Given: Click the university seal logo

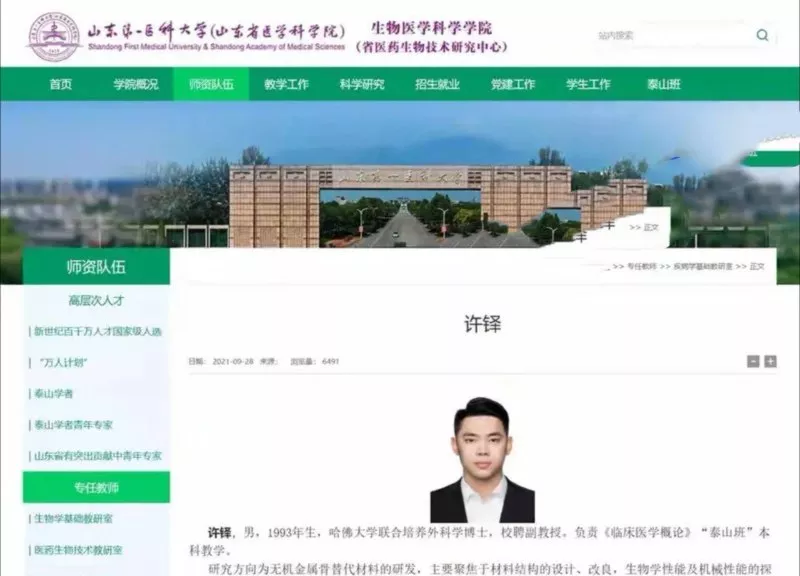Looking at the screenshot, I should (53, 36).
